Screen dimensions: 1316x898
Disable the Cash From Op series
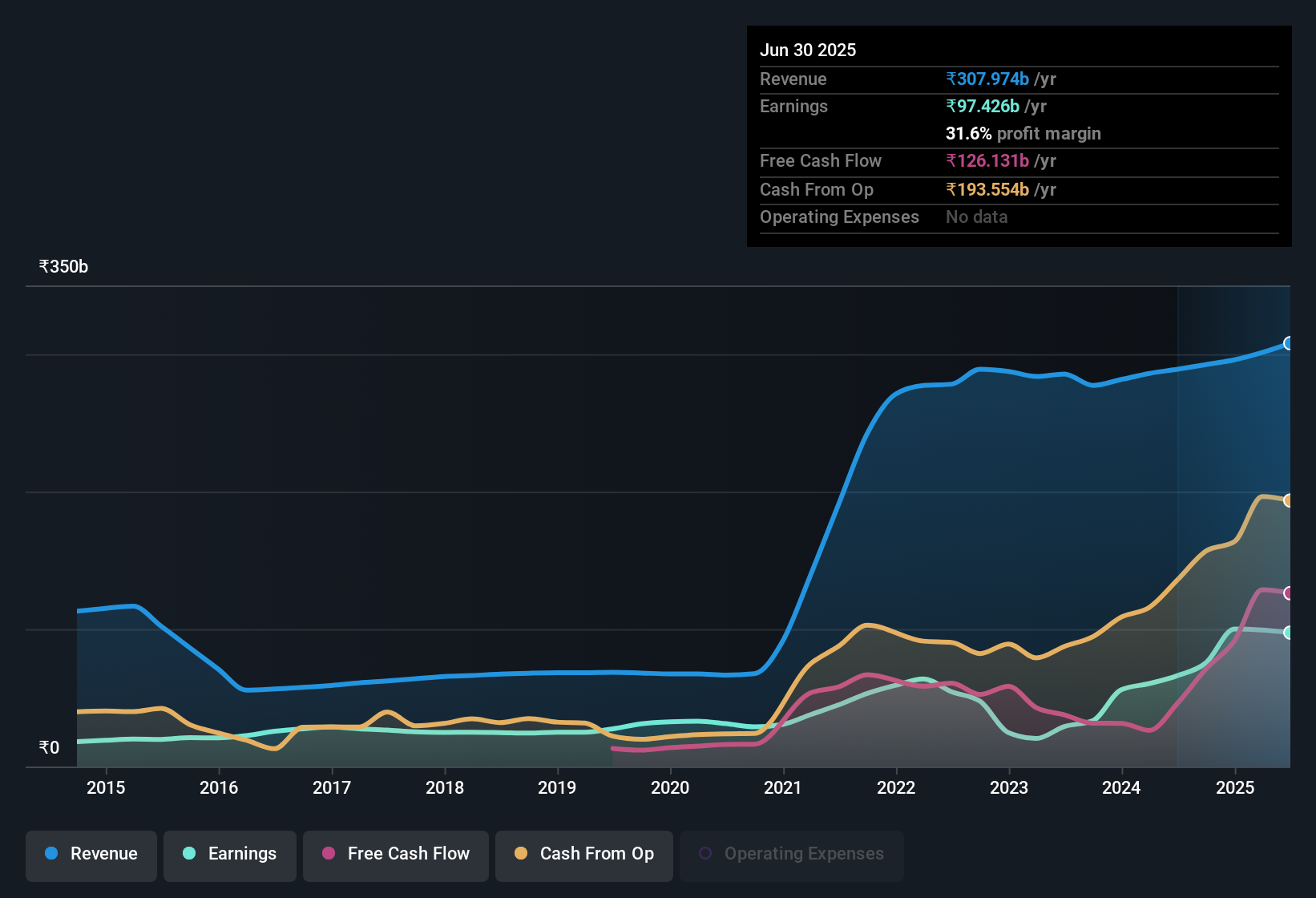click(x=583, y=854)
